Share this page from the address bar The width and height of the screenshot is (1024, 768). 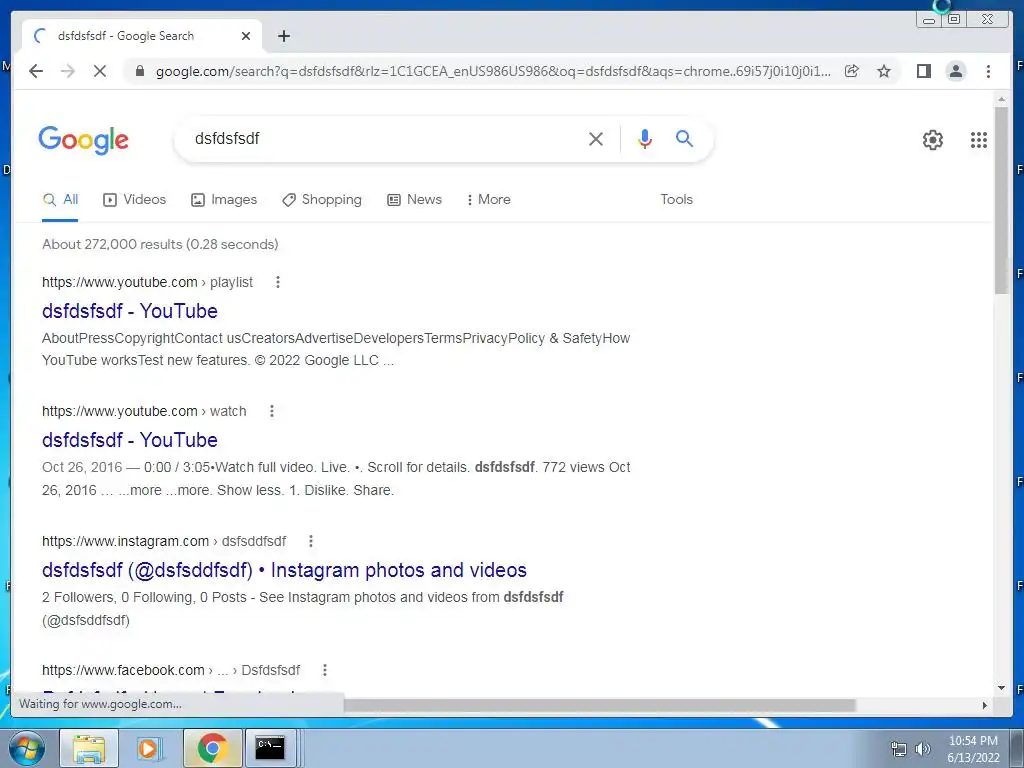[852, 71]
